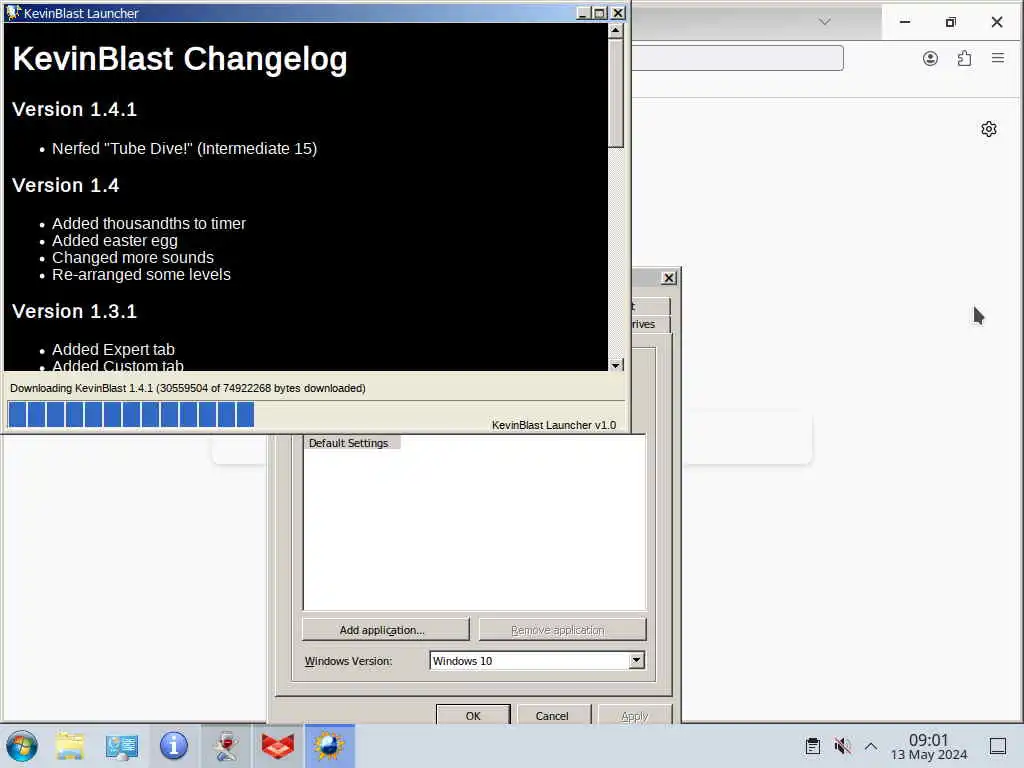The image size is (1024, 768).
Task: Expand hidden system tray icons
Action: tap(871, 746)
